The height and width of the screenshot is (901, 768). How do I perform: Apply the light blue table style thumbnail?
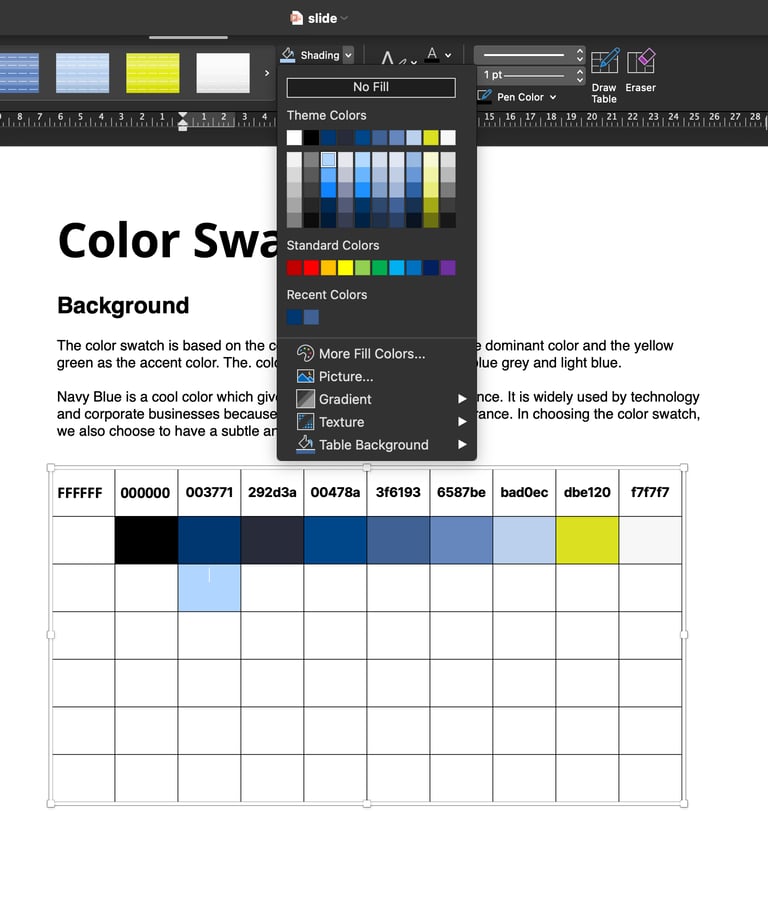[83, 73]
